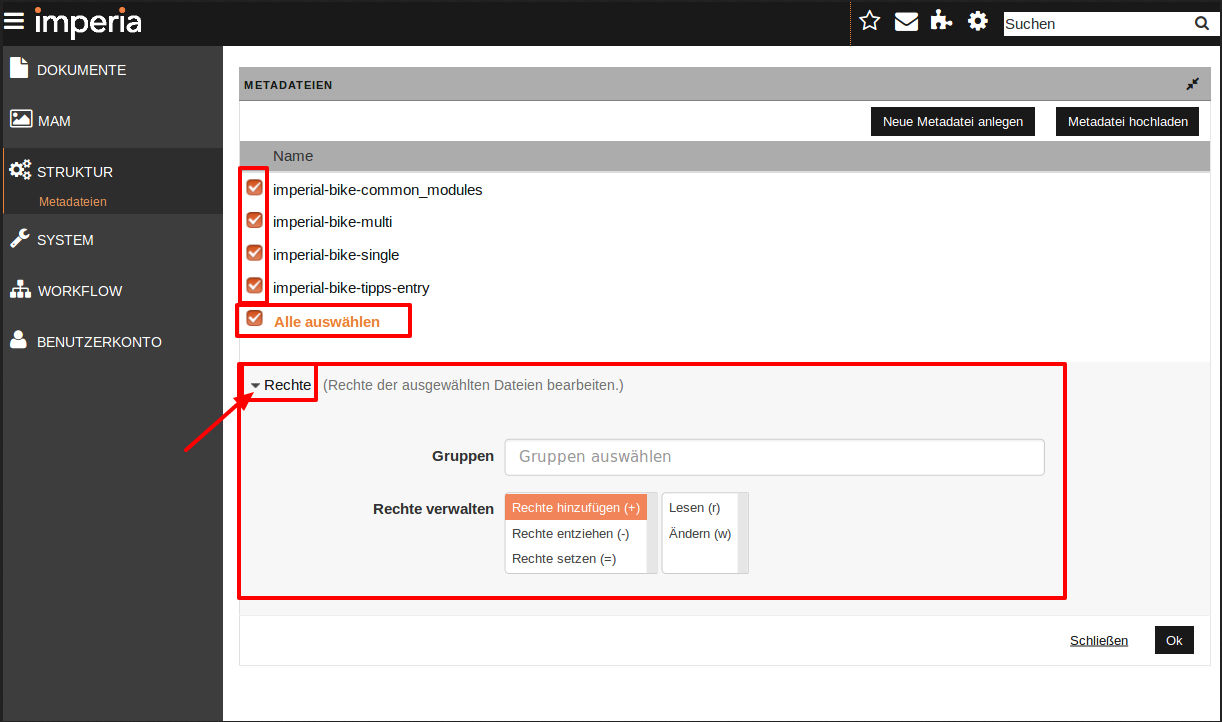Collapse the Metadateien panel via arrows icon
This screenshot has width=1222, height=722.
[x=1192, y=85]
